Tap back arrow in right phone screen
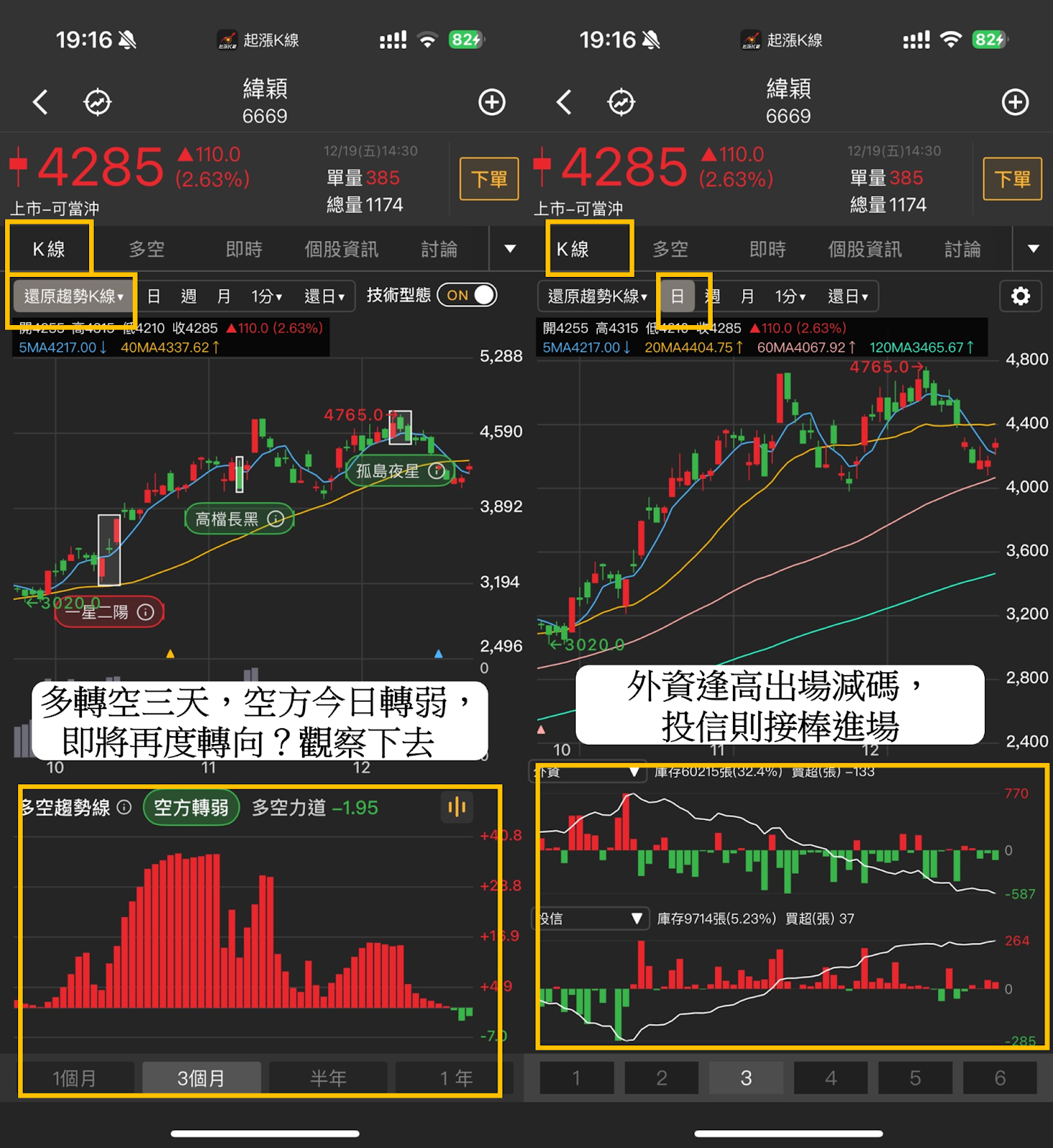 click(x=564, y=103)
